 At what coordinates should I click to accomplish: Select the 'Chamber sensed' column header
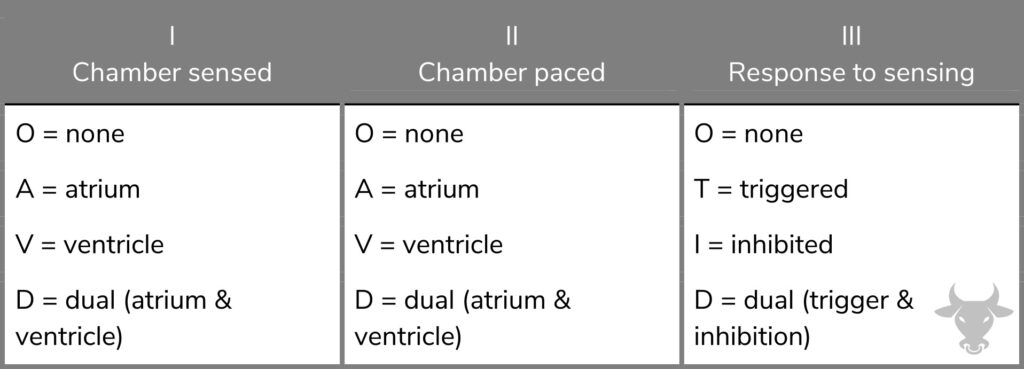[x=172, y=72]
